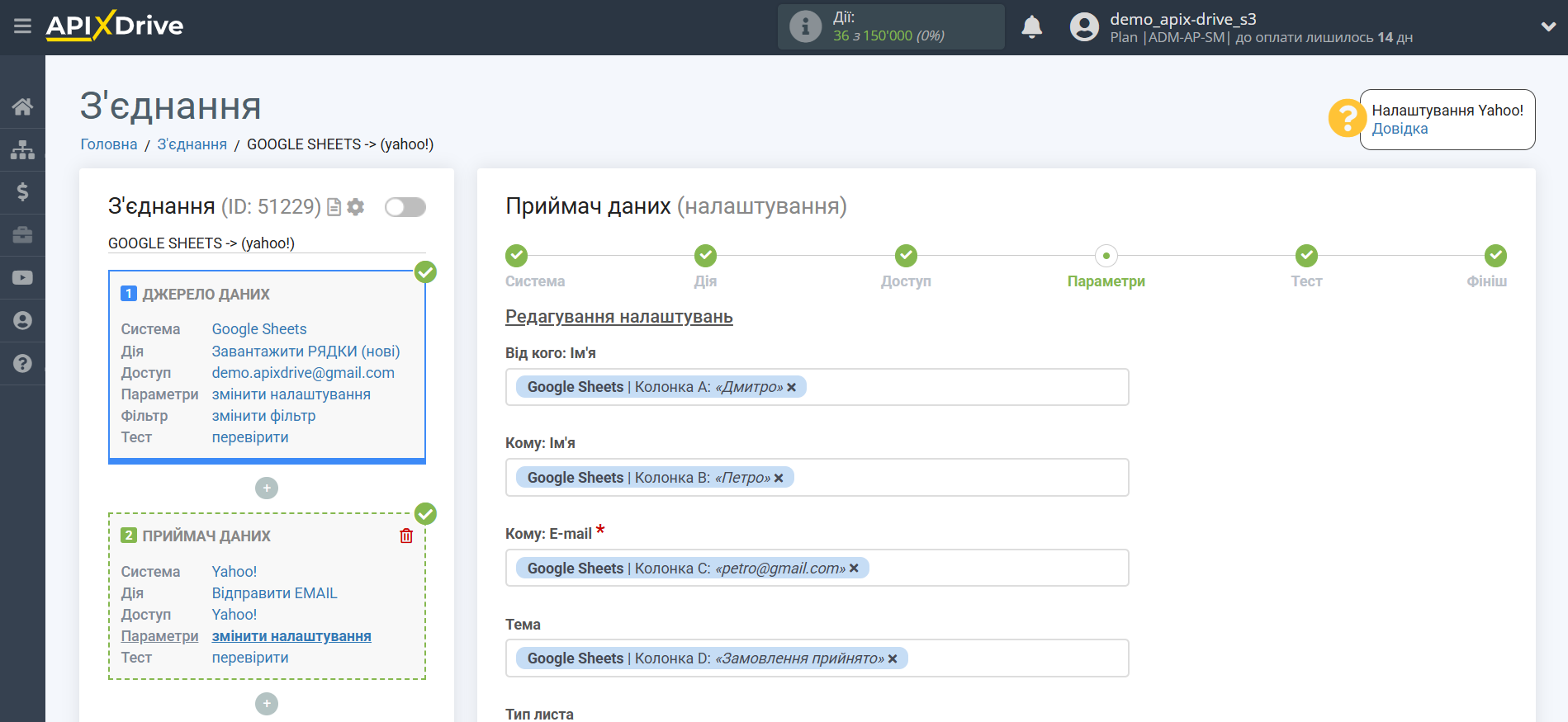Screen dimensions: 1568x722
Task: Click the Дії counter panel
Action: 891,26
